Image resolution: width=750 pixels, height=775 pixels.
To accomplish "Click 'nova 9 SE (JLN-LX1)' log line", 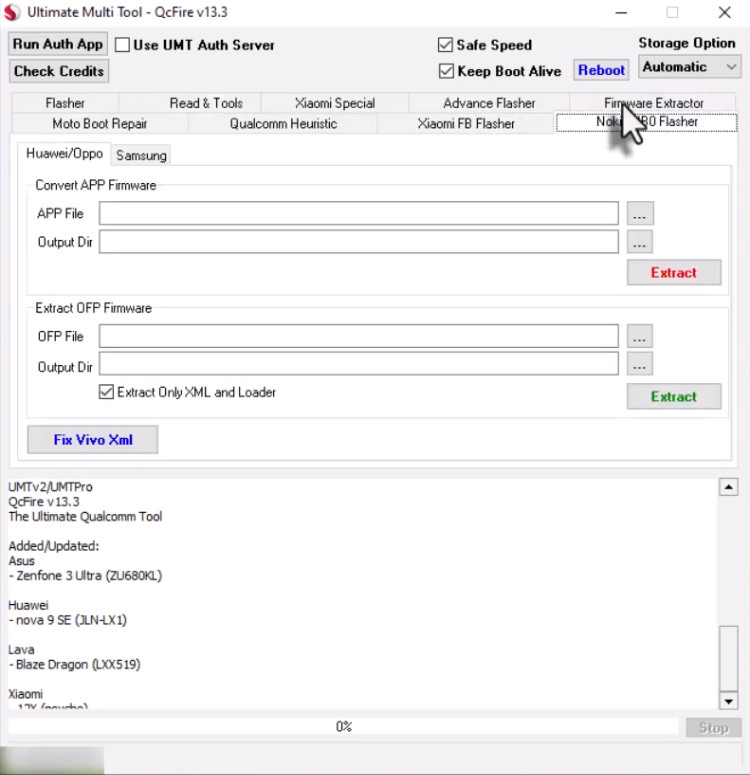I will (68, 620).
